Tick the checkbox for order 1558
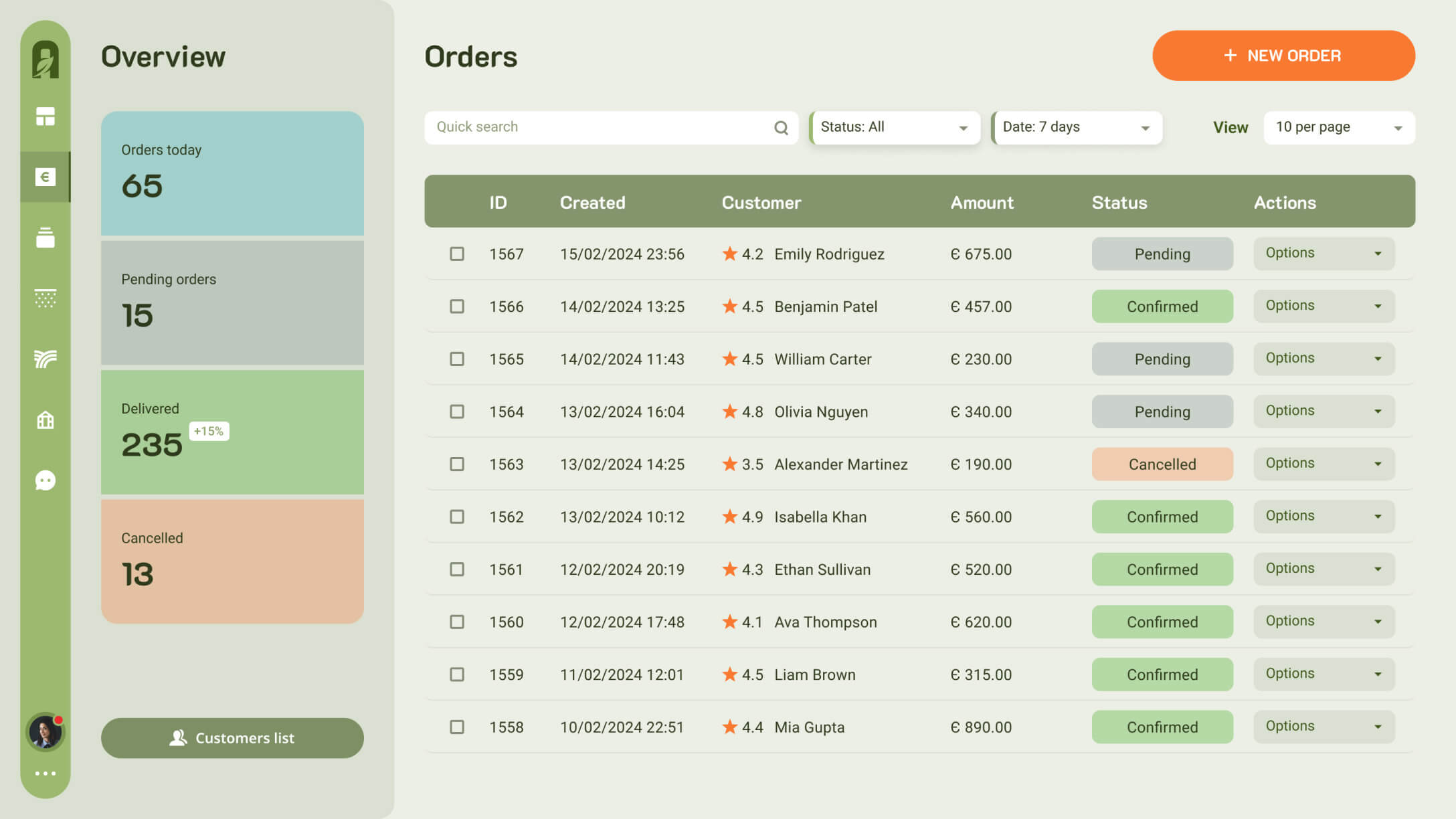The width and height of the screenshot is (1456, 819). [x=457, y=727]
